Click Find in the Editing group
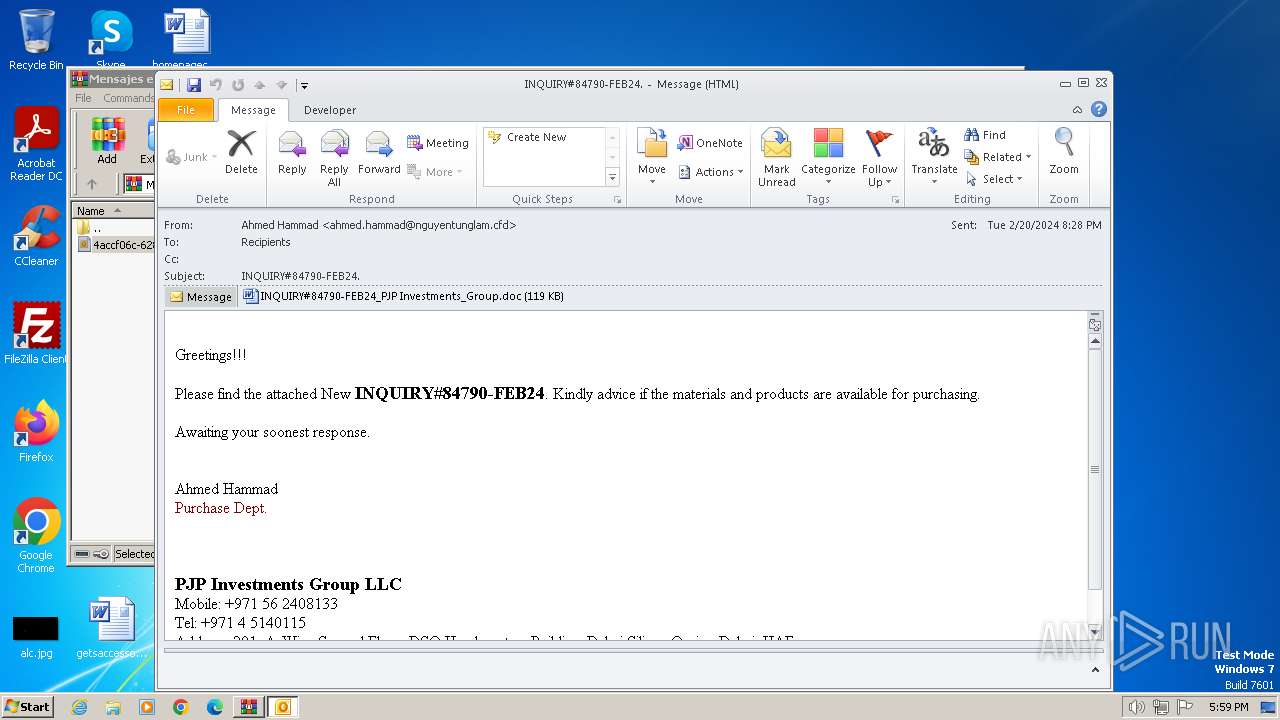This screenshot has width=1280, height=720. [x=985, y=135]
